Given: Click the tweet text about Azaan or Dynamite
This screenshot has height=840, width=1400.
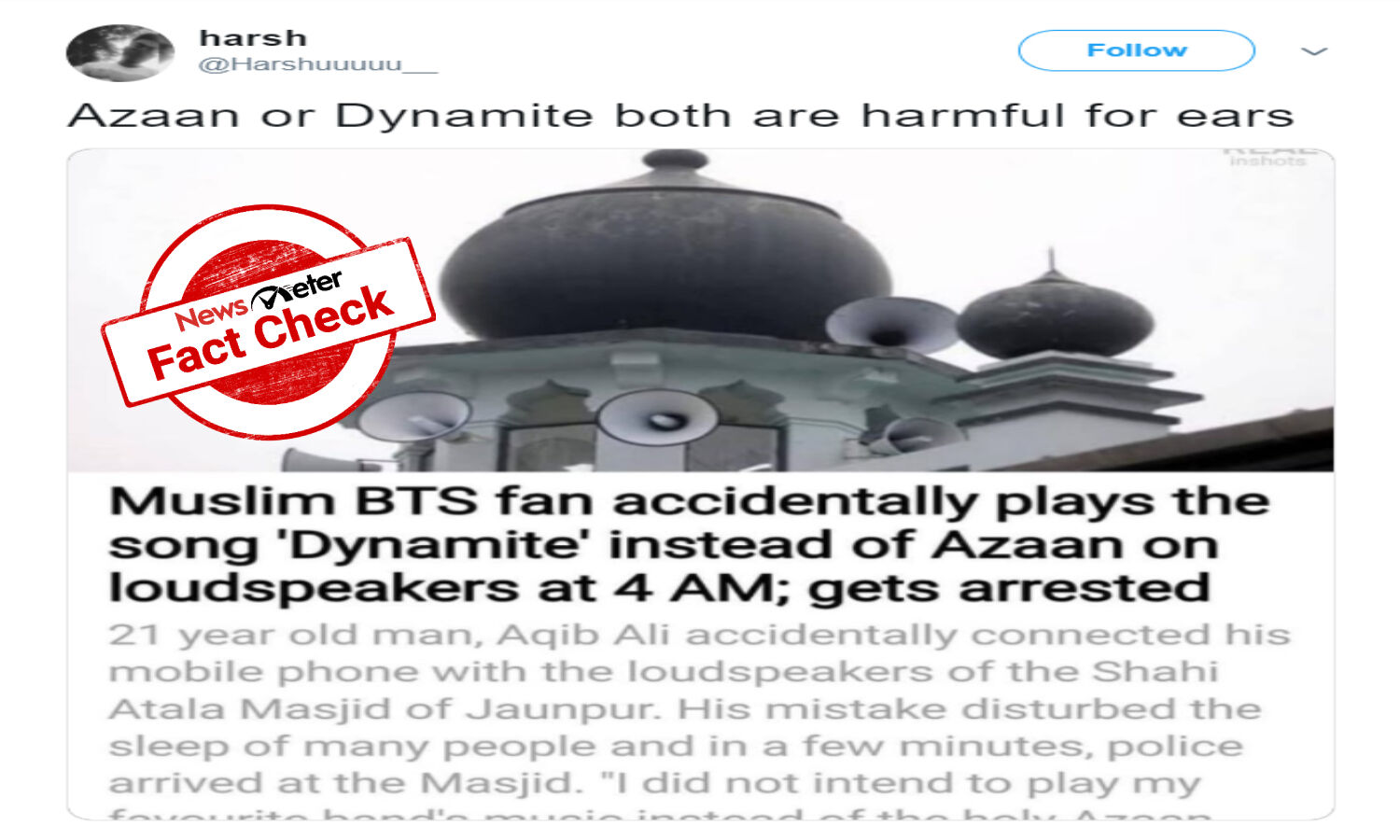Looking at the screenshot, I should click(x=680, y=116).
